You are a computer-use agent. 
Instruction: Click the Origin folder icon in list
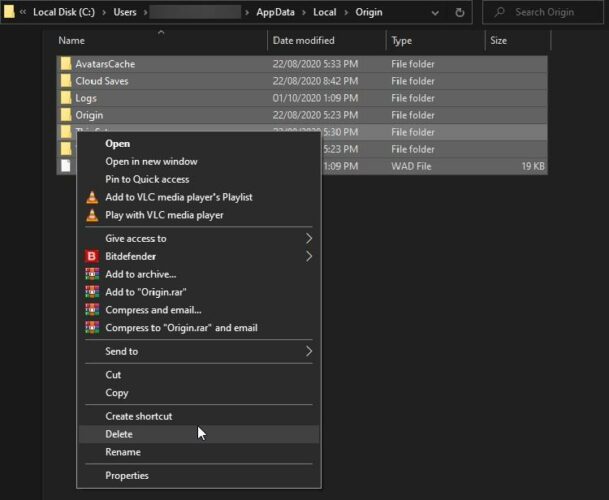coord(66,115)
